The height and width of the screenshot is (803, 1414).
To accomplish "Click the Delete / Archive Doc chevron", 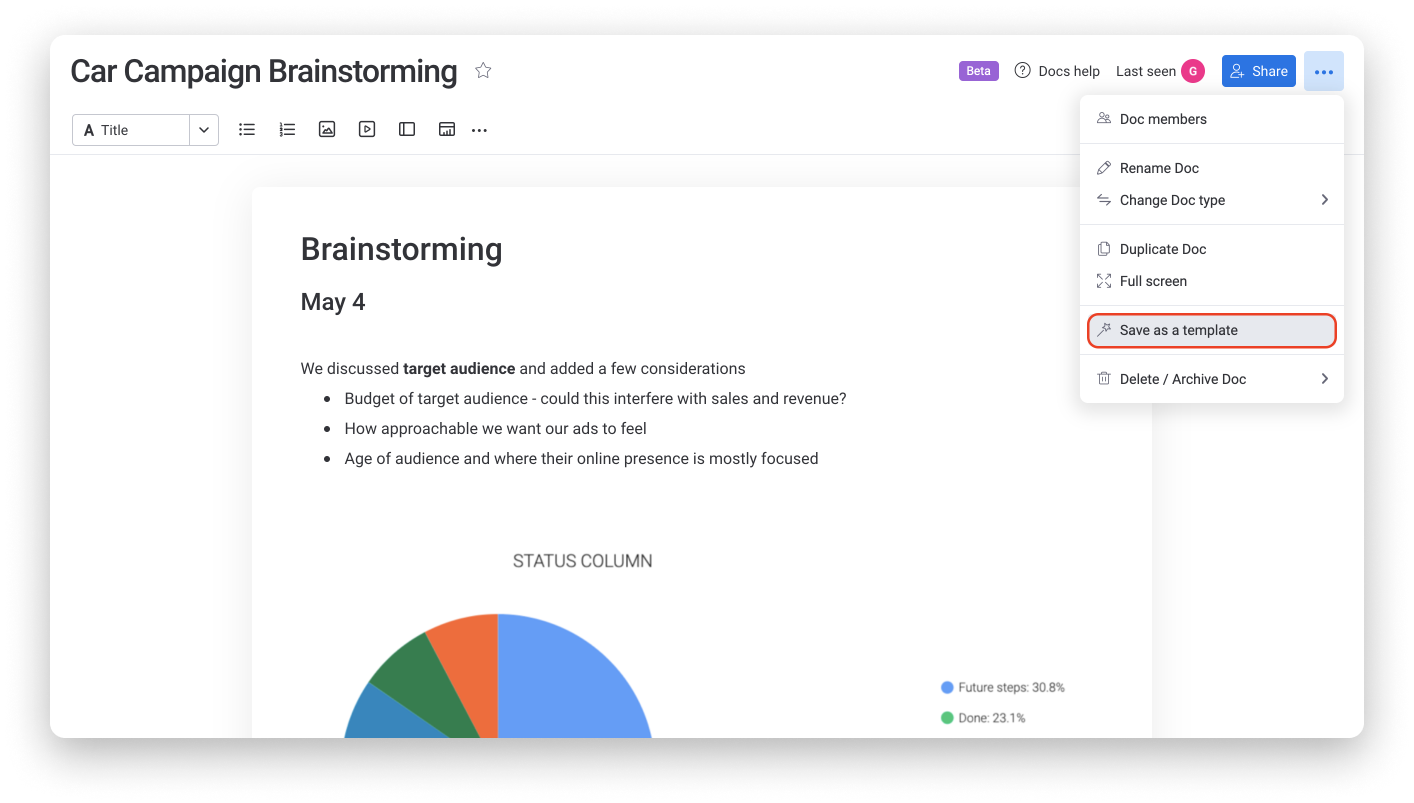I will point(1324,379).
